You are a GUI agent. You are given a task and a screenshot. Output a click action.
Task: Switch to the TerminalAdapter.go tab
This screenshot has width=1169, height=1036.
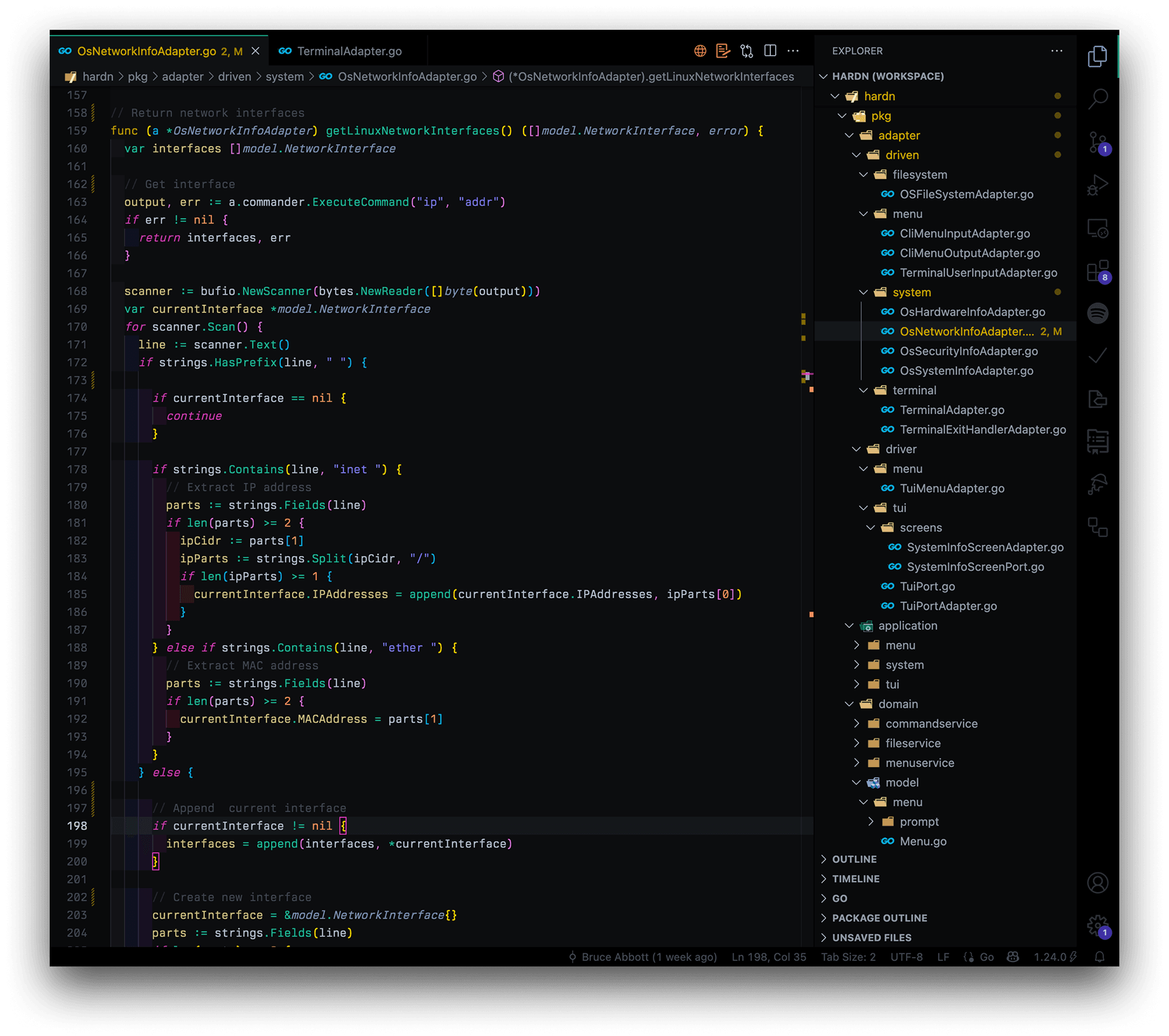pos(348,51)
